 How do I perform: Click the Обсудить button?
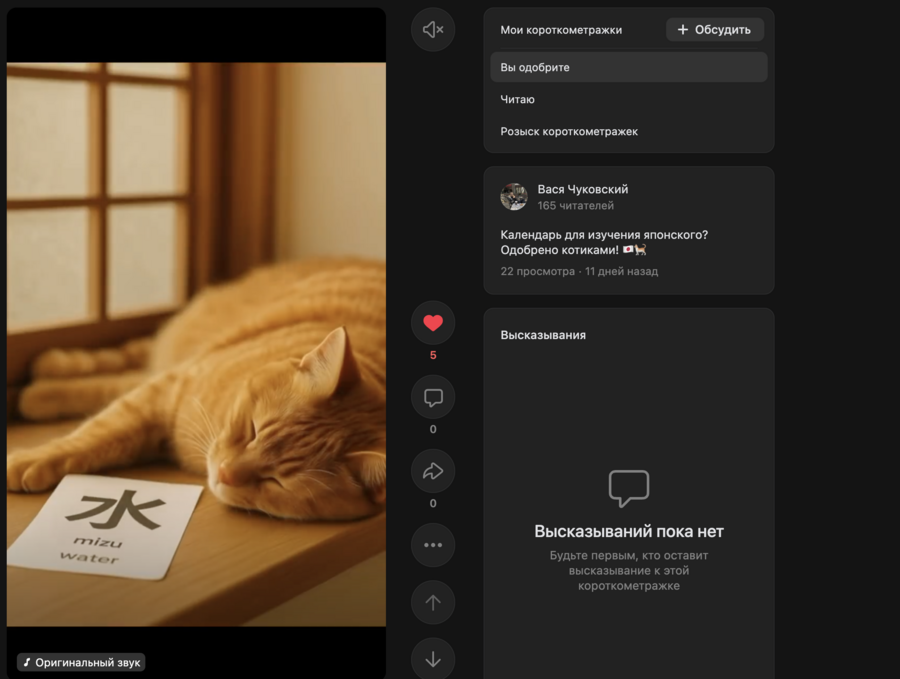[x=715, y=29]
